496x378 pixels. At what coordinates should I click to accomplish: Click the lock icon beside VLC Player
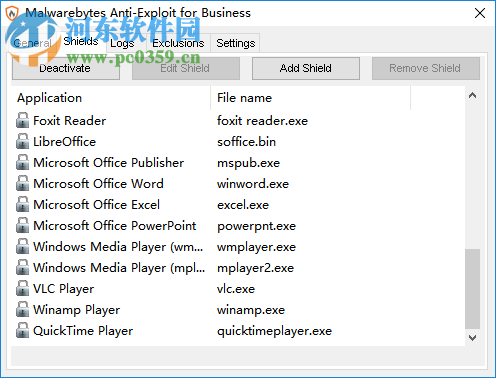(x=22, y=288)
